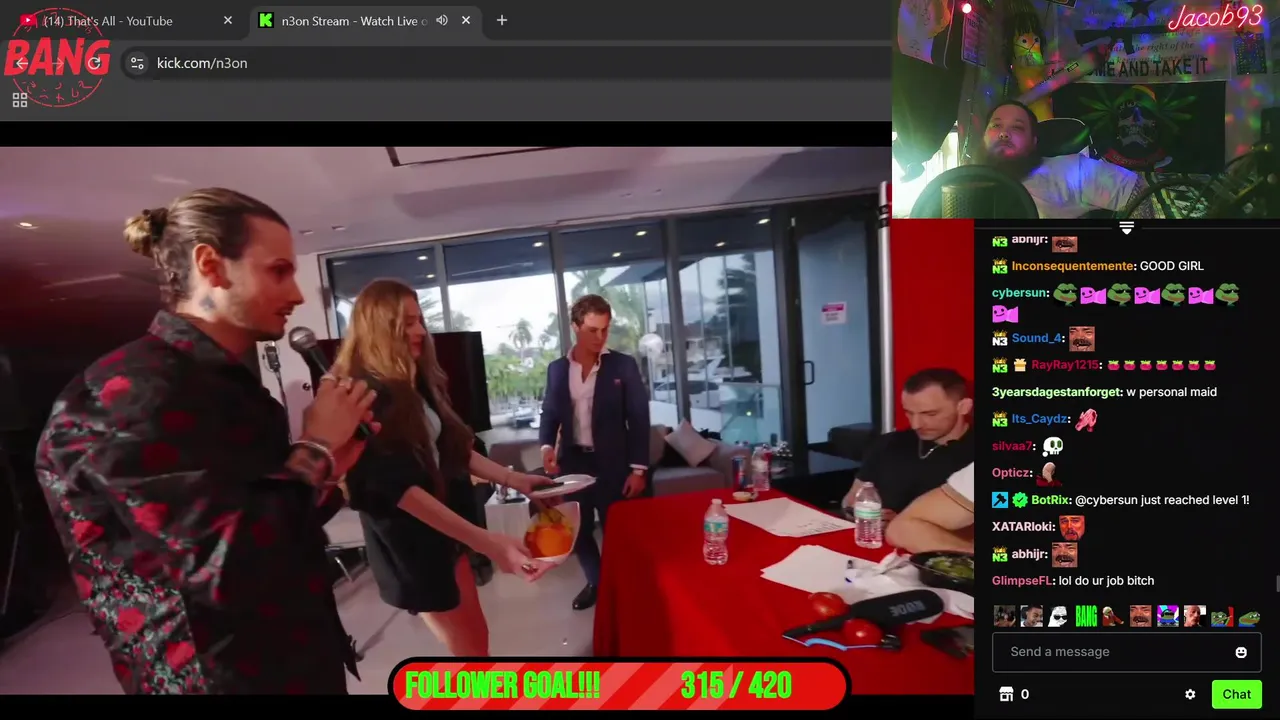Open Its_Caydz user card
The image size is (1280, 720).
tap(1040, 419)
